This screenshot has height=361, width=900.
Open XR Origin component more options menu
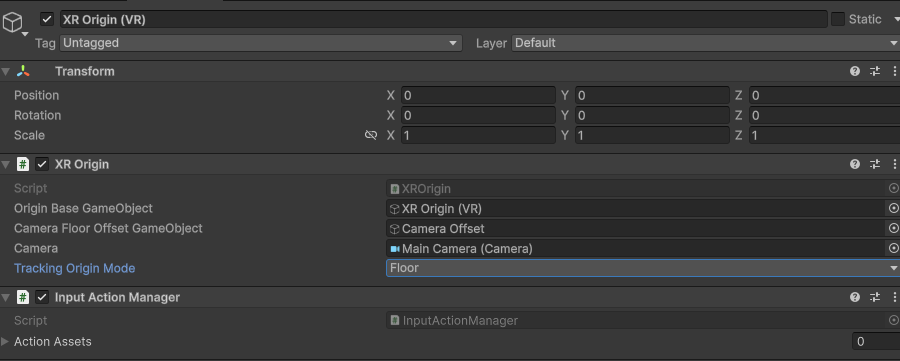coord(894,165)
